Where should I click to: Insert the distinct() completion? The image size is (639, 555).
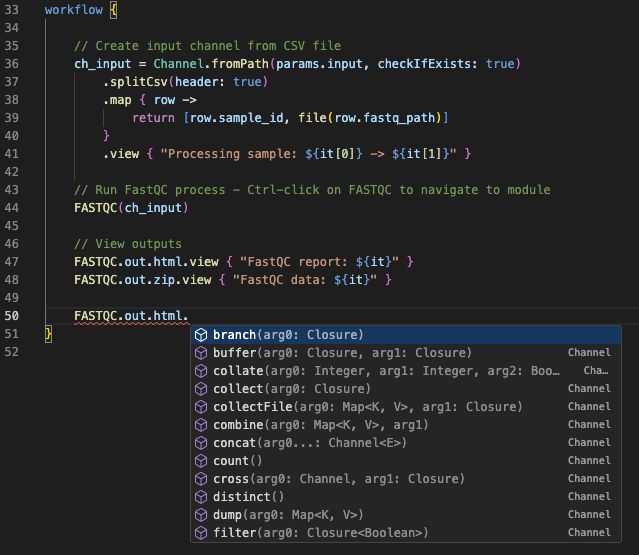pos(248,497)
